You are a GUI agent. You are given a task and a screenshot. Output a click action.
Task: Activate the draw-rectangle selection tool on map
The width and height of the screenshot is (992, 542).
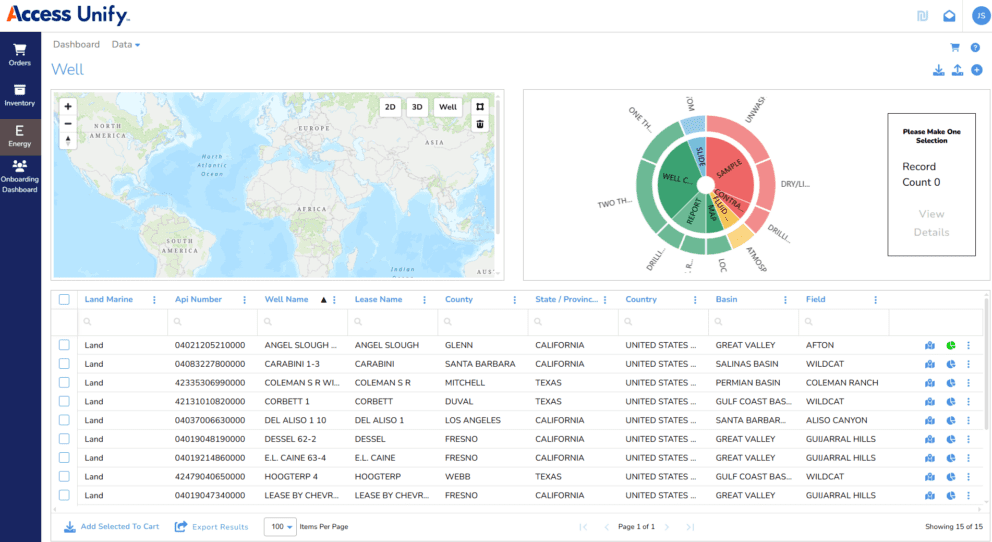tap(480, 106)
